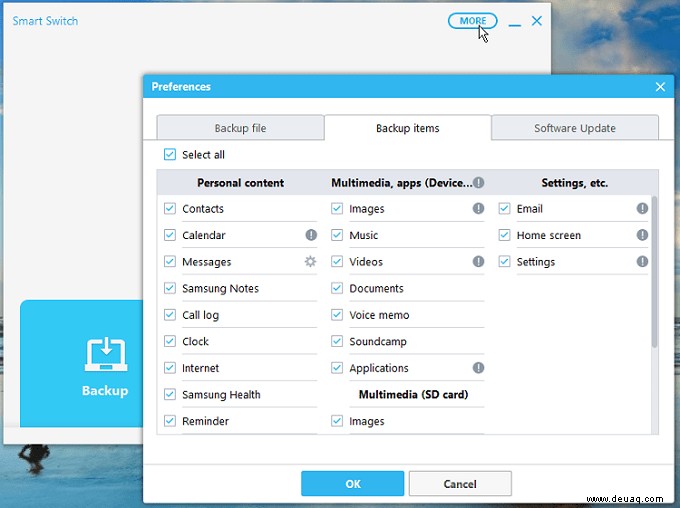Toggle the SD card Images checkbox
This screenshot has height=508, width=680.
coord(337,421)
